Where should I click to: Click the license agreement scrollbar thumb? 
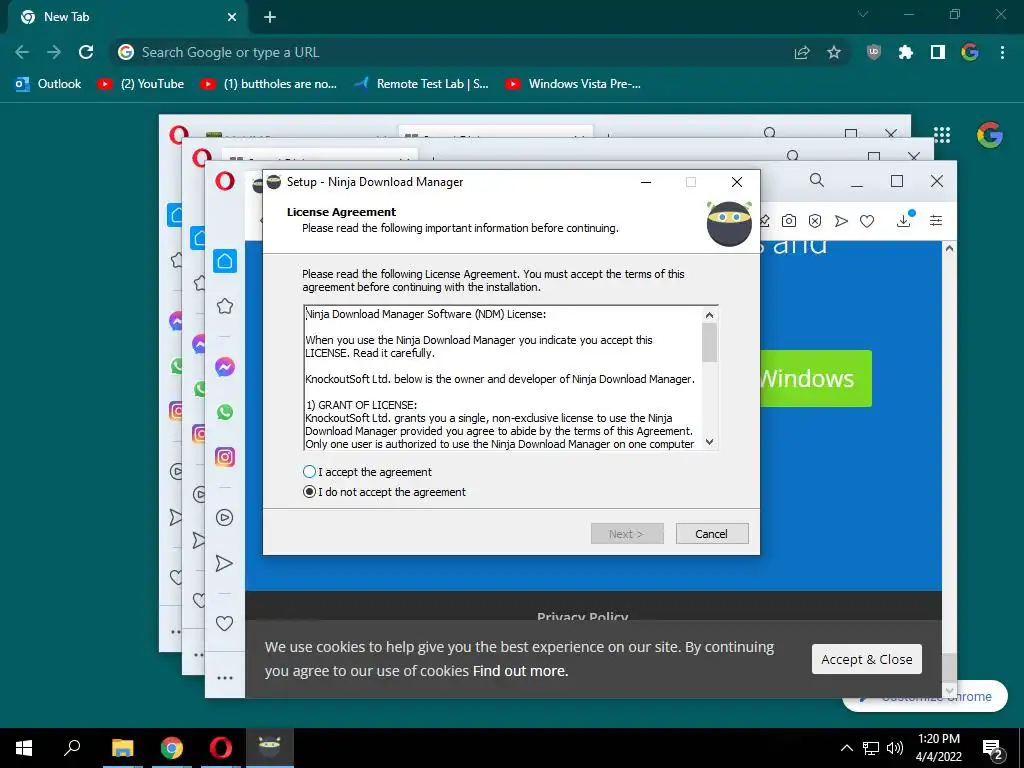(x=710, y=342)
